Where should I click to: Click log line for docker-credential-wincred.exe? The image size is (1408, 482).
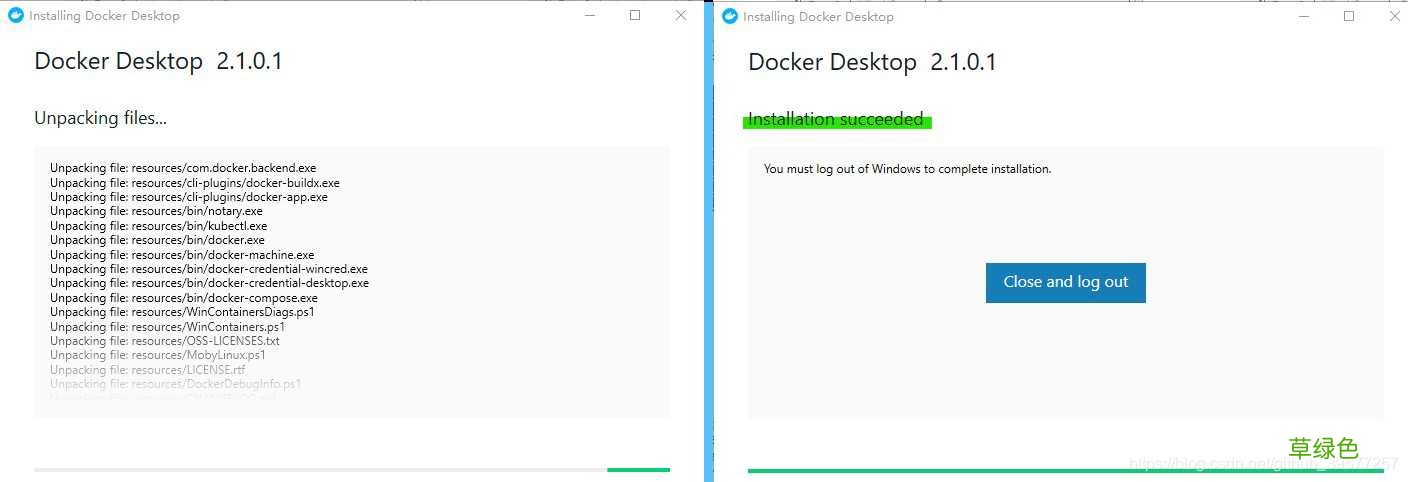tap(209, 269)
